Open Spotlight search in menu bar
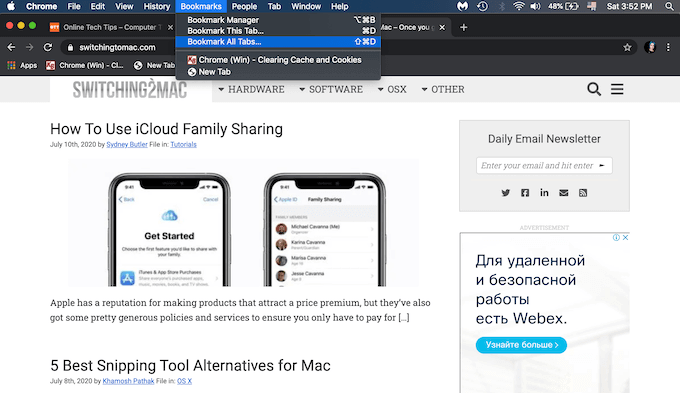Viewport: 680px width, 393px height. click(x=670, y=6)
